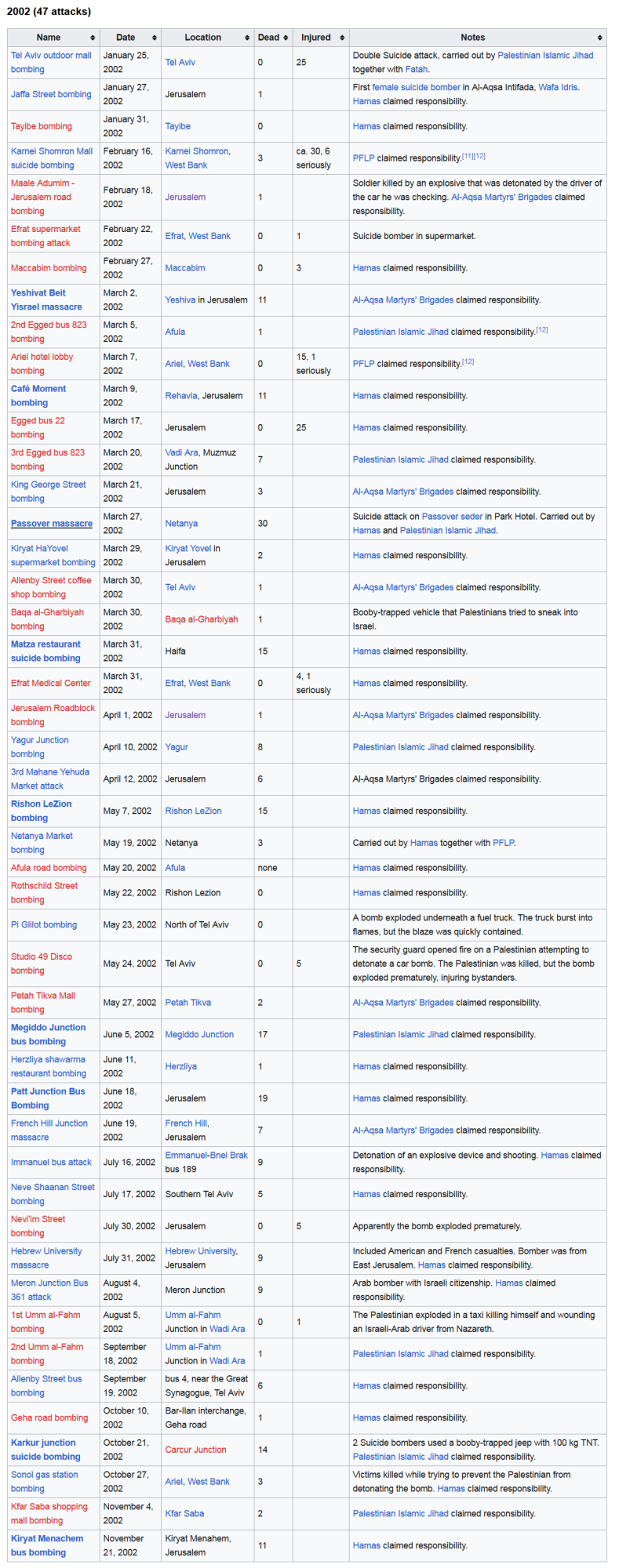The width and height of the screenshot is (619, 1568).
Task: Open Netanya Market bombing link
Action: pos(42,843)
